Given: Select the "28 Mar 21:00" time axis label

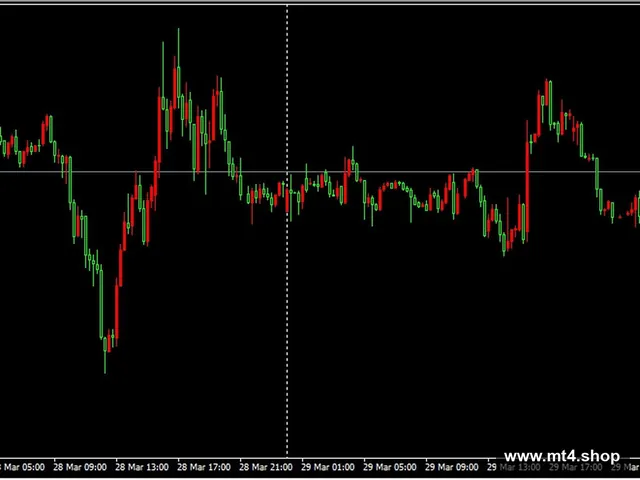Looking at the screenshot, I should [x=266, y=467].
